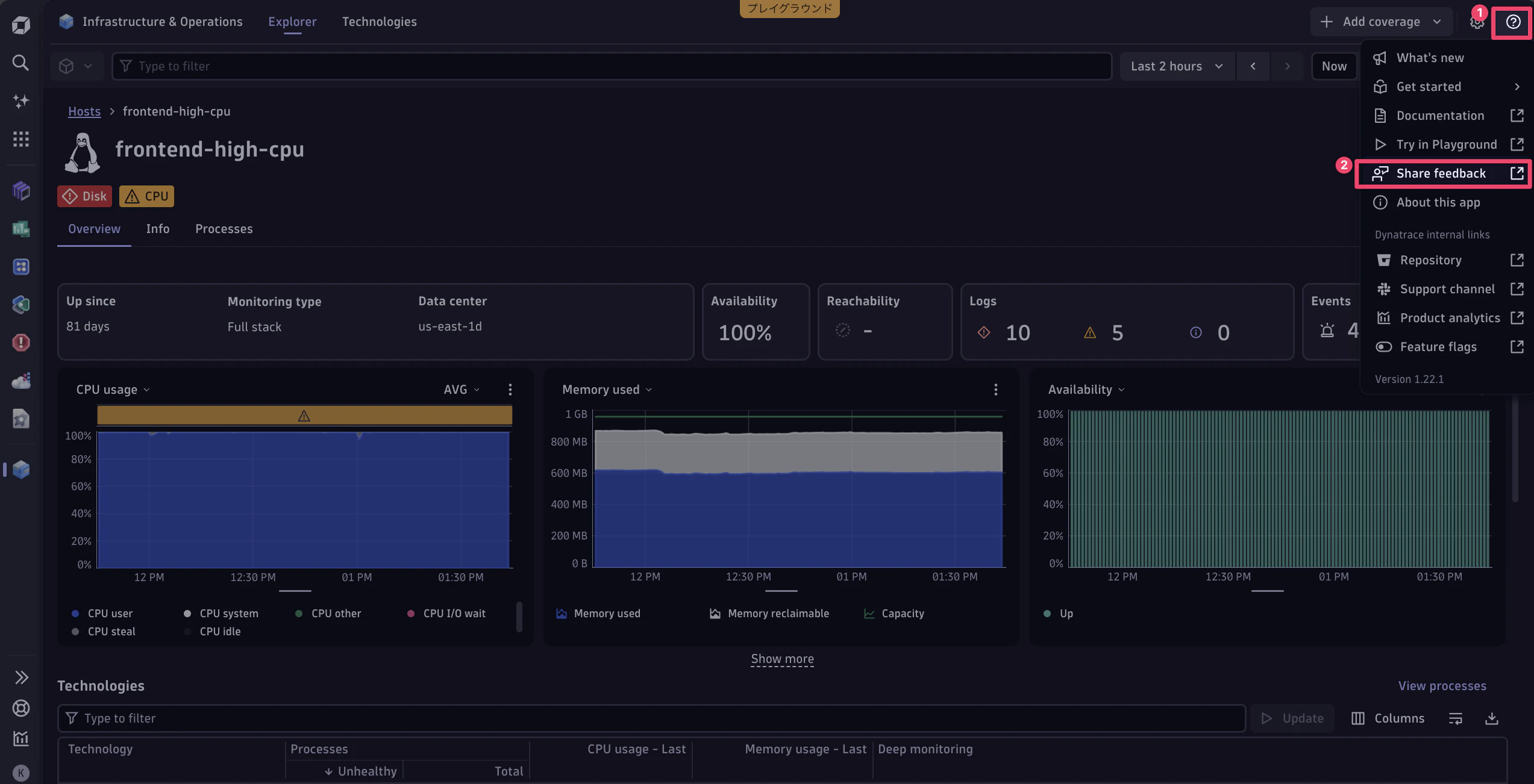1534x784 pixels.
Task: Open the chart icon at sidebar bottom
Action: point(21,738)
